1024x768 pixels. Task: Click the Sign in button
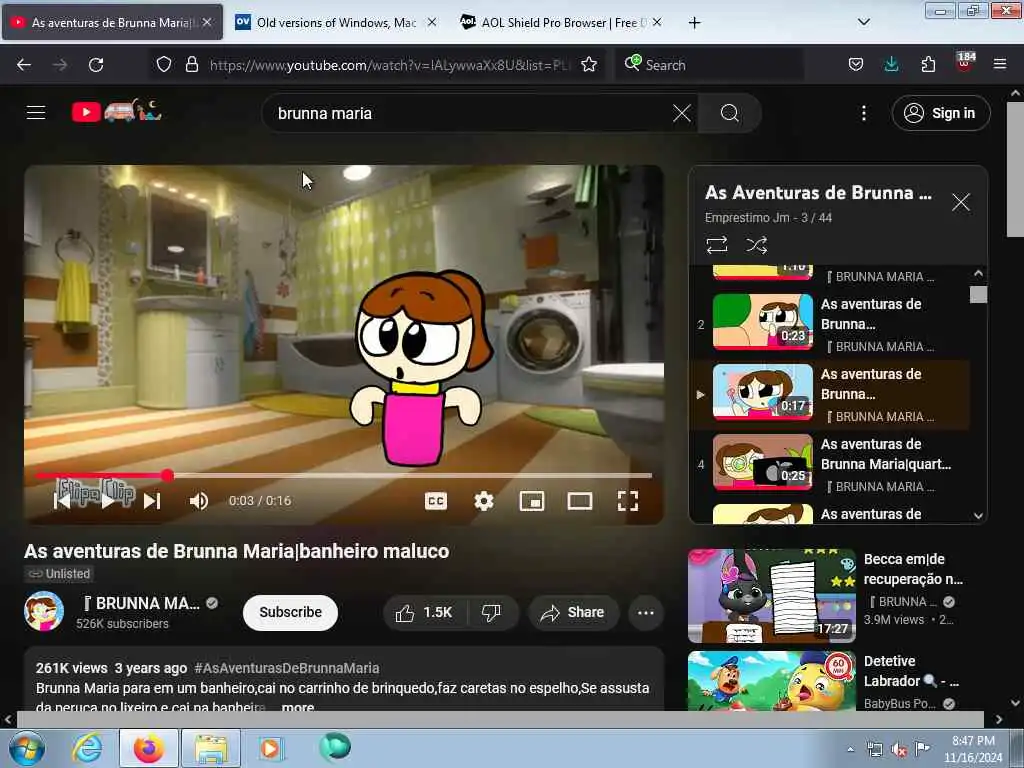940,113
